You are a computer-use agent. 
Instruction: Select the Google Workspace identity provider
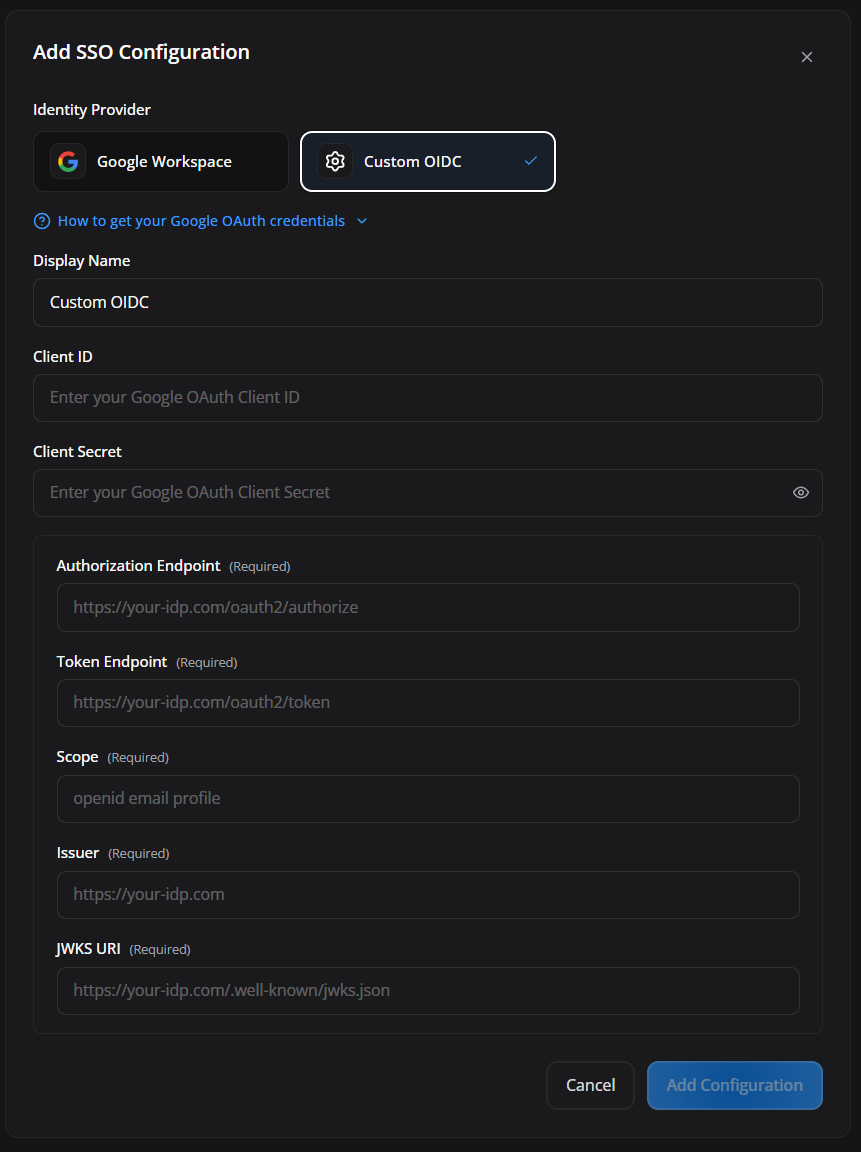pos(161,162)
